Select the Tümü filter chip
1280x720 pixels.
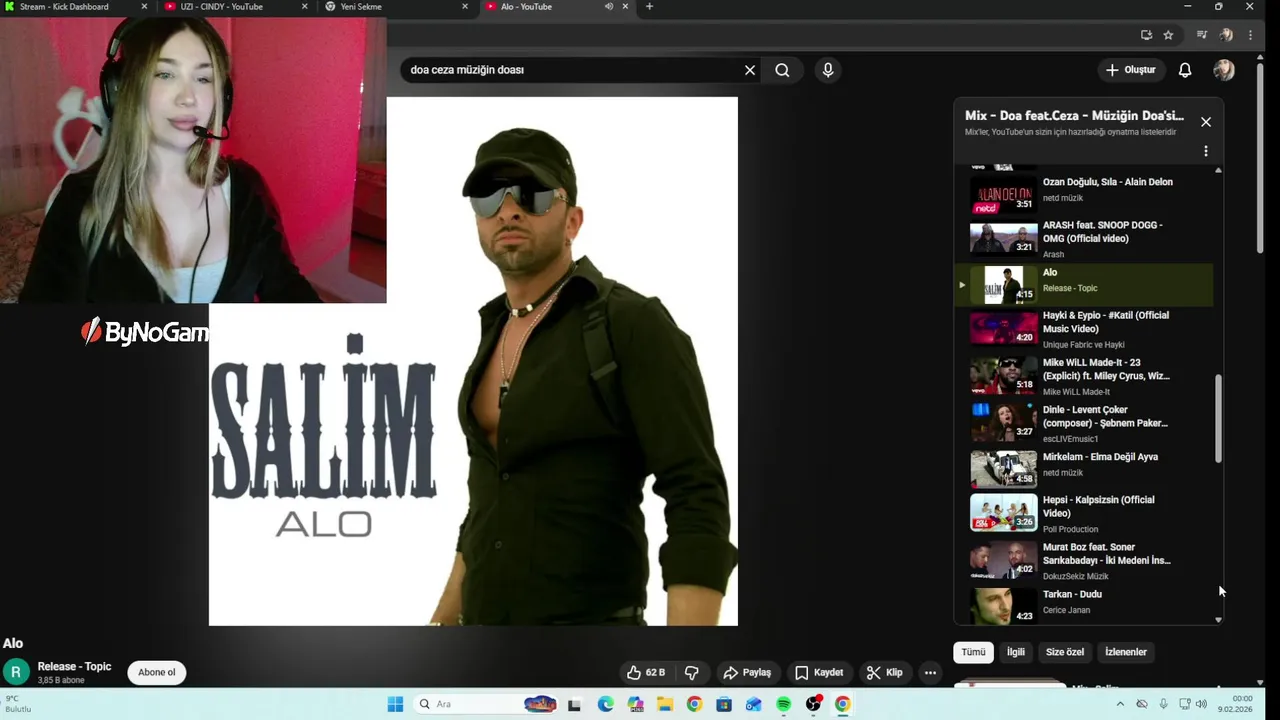pyautogui.click(x=974, y=652)
